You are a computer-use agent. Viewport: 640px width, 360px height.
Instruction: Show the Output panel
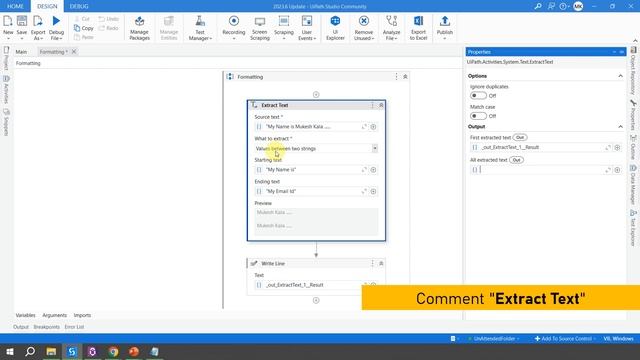[x=21, y=327]
